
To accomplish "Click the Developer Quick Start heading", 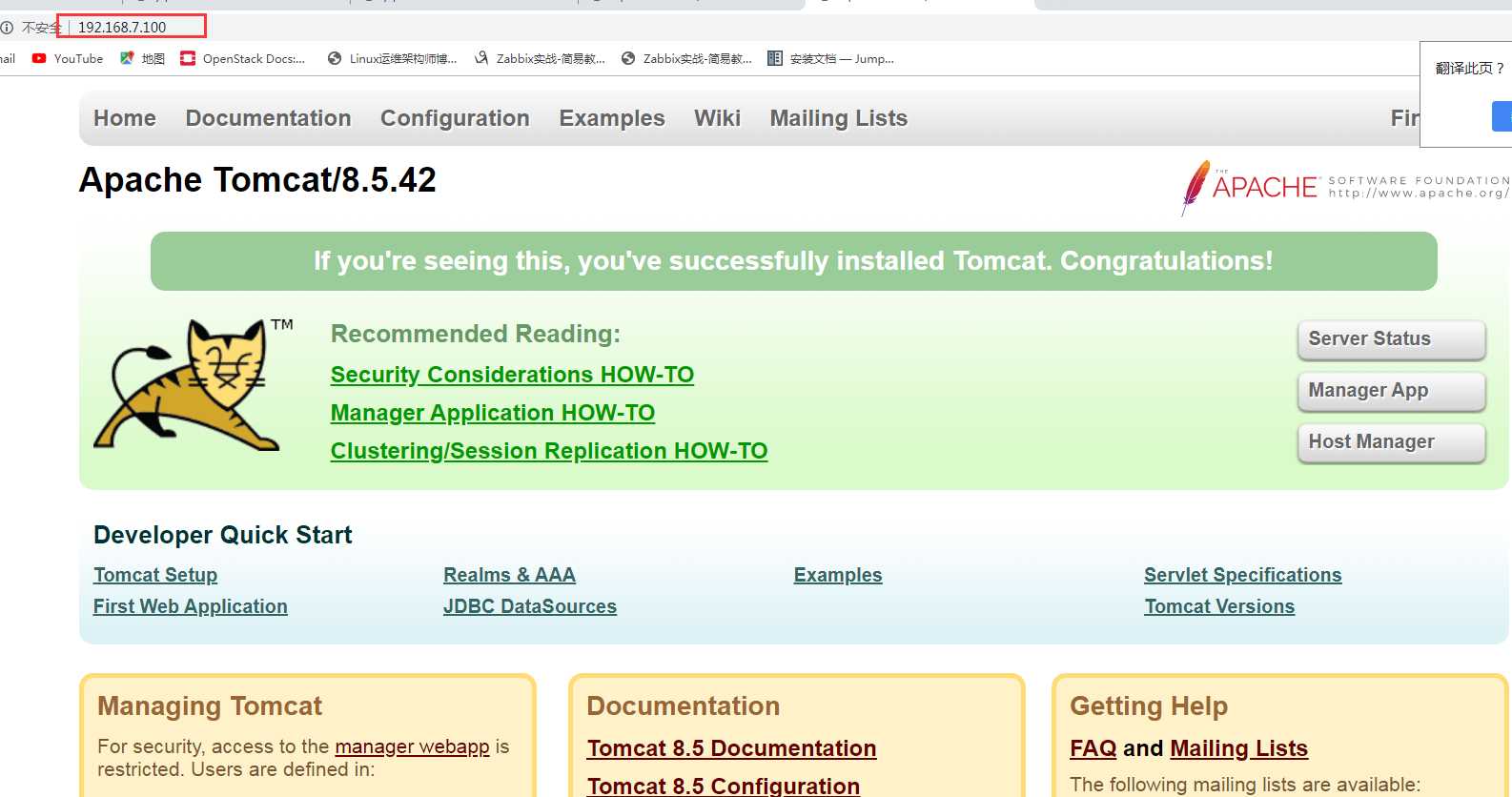I will tap(222, 535).
